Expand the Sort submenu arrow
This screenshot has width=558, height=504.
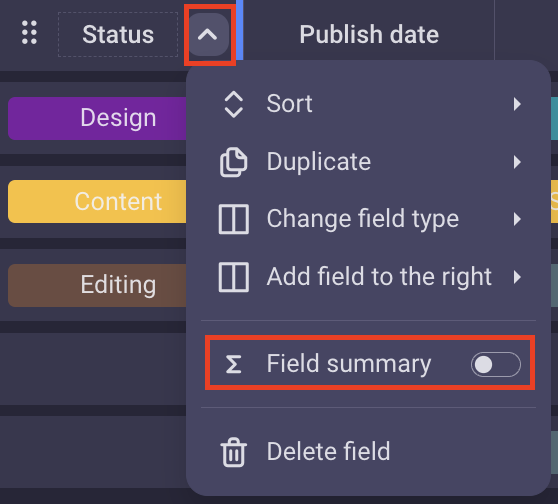click(x=517, y=104)
